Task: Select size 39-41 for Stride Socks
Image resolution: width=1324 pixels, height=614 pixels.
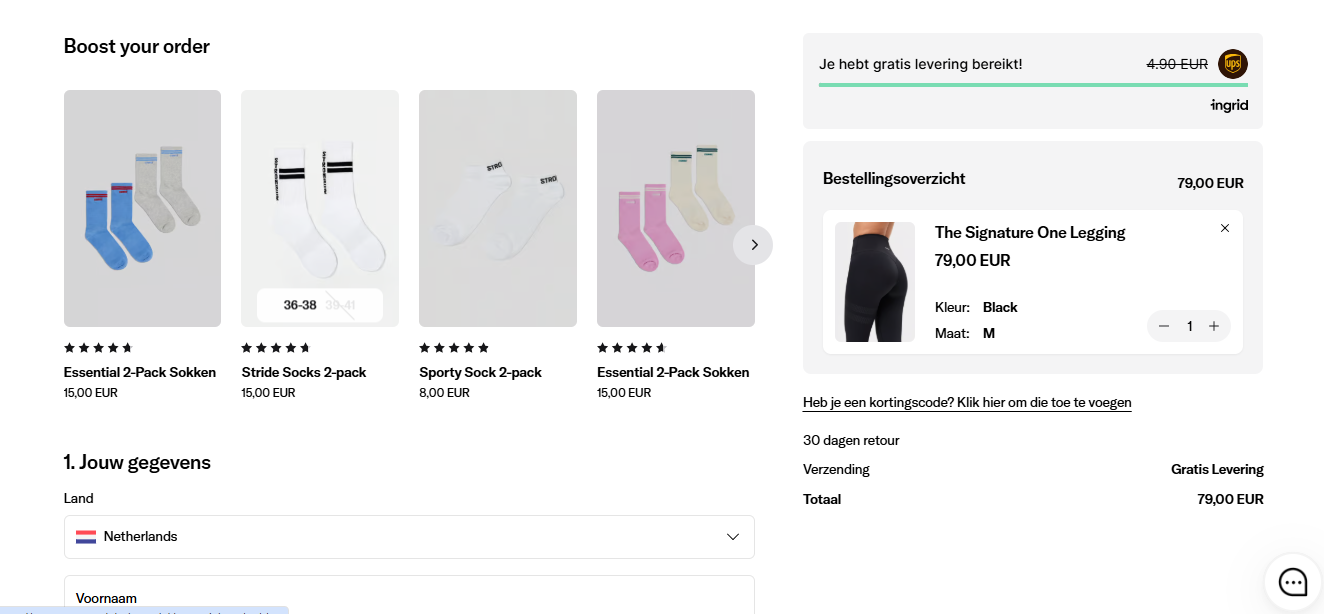Action: pos(340,305)
